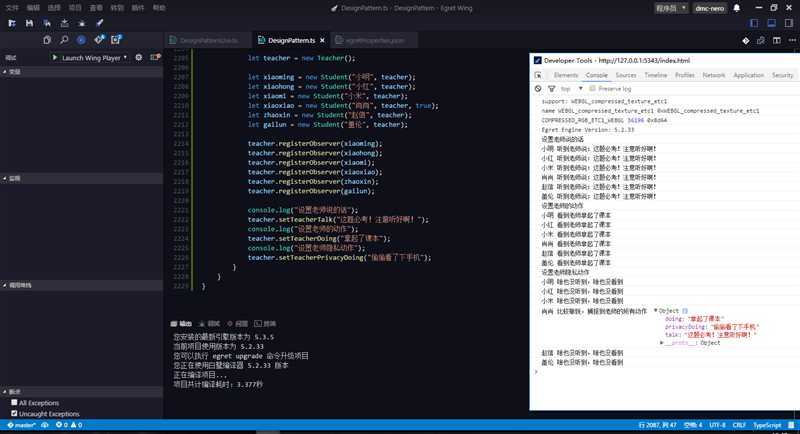800x434 pixels.
Task: Click the debug bug icon in top toolbar
Action: [82, 23]
